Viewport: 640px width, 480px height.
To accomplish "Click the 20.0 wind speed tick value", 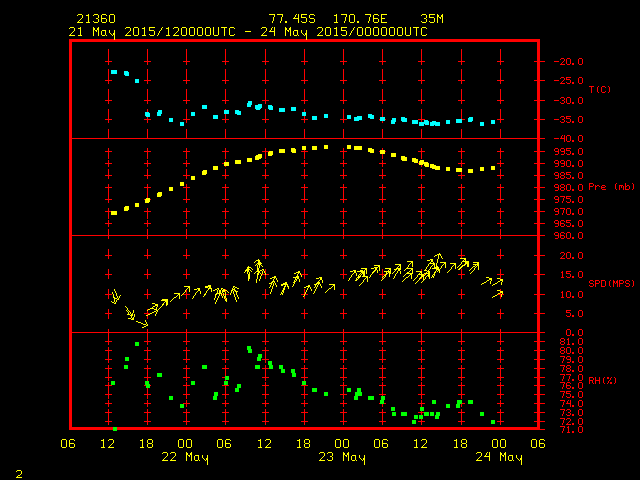I will (571, 256).
